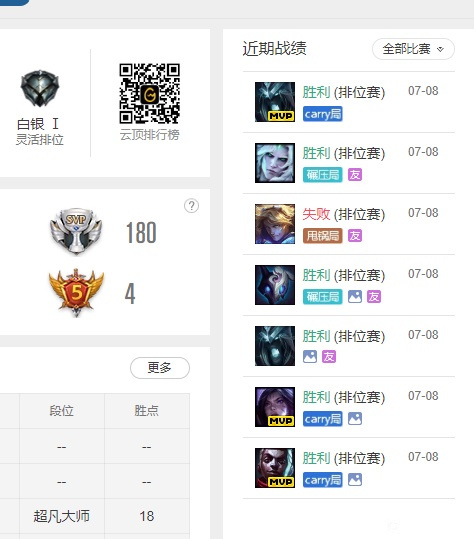
Task: Click the SVP silver trophy icon
Action: (76, 231)
